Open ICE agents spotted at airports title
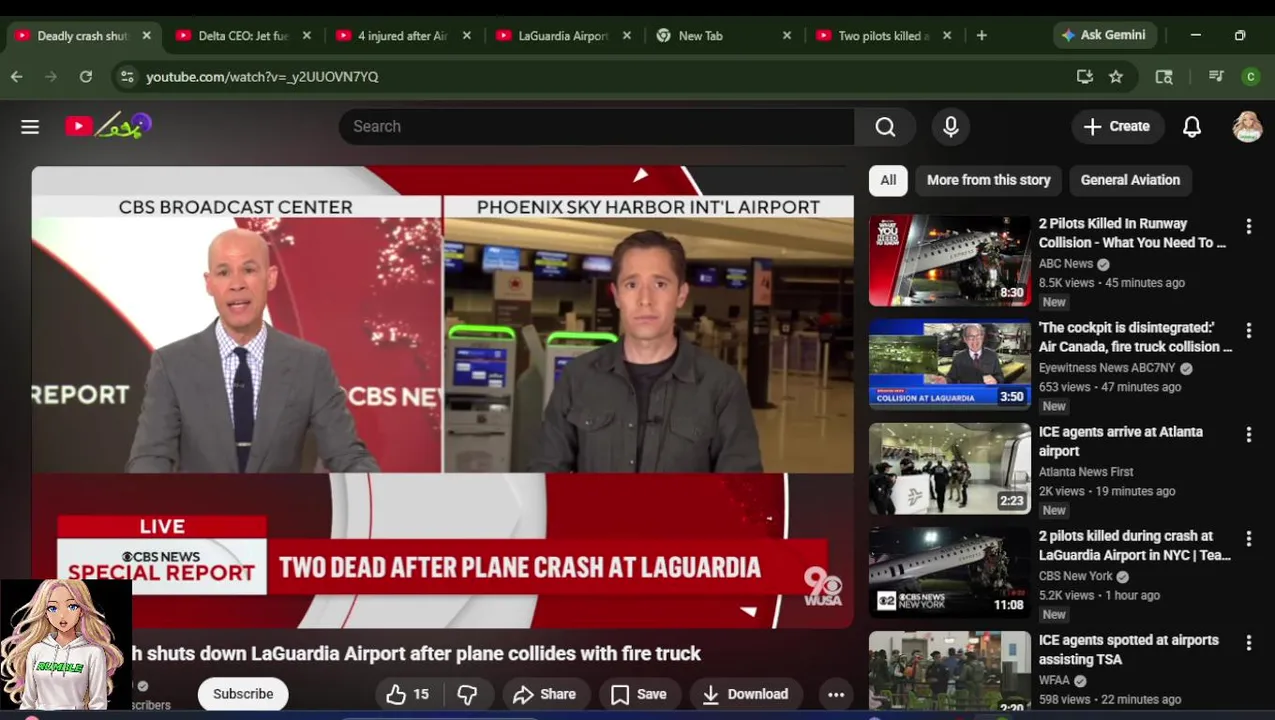Viewport: 1275px width, 720px height. point(1128,650)
